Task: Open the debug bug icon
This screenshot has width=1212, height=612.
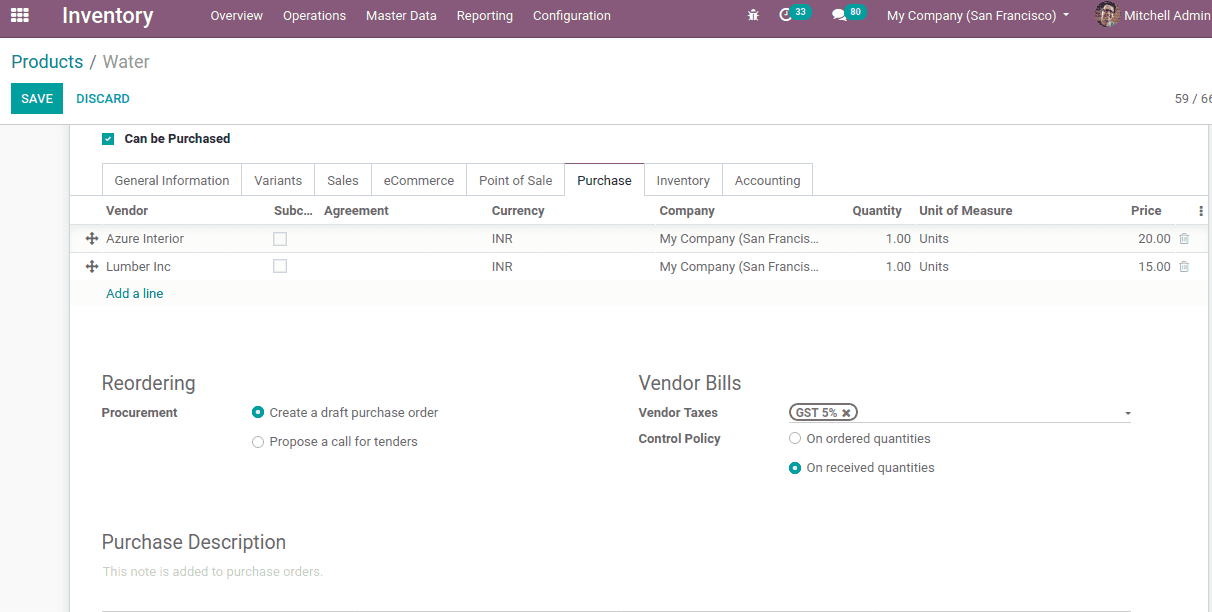Action: click(753, 15)
